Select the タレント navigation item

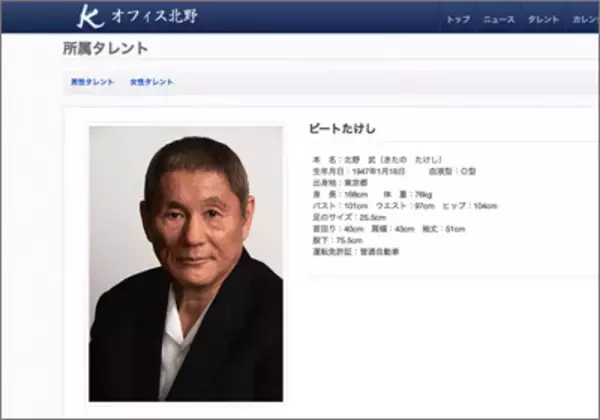click(x=543, y=20)
